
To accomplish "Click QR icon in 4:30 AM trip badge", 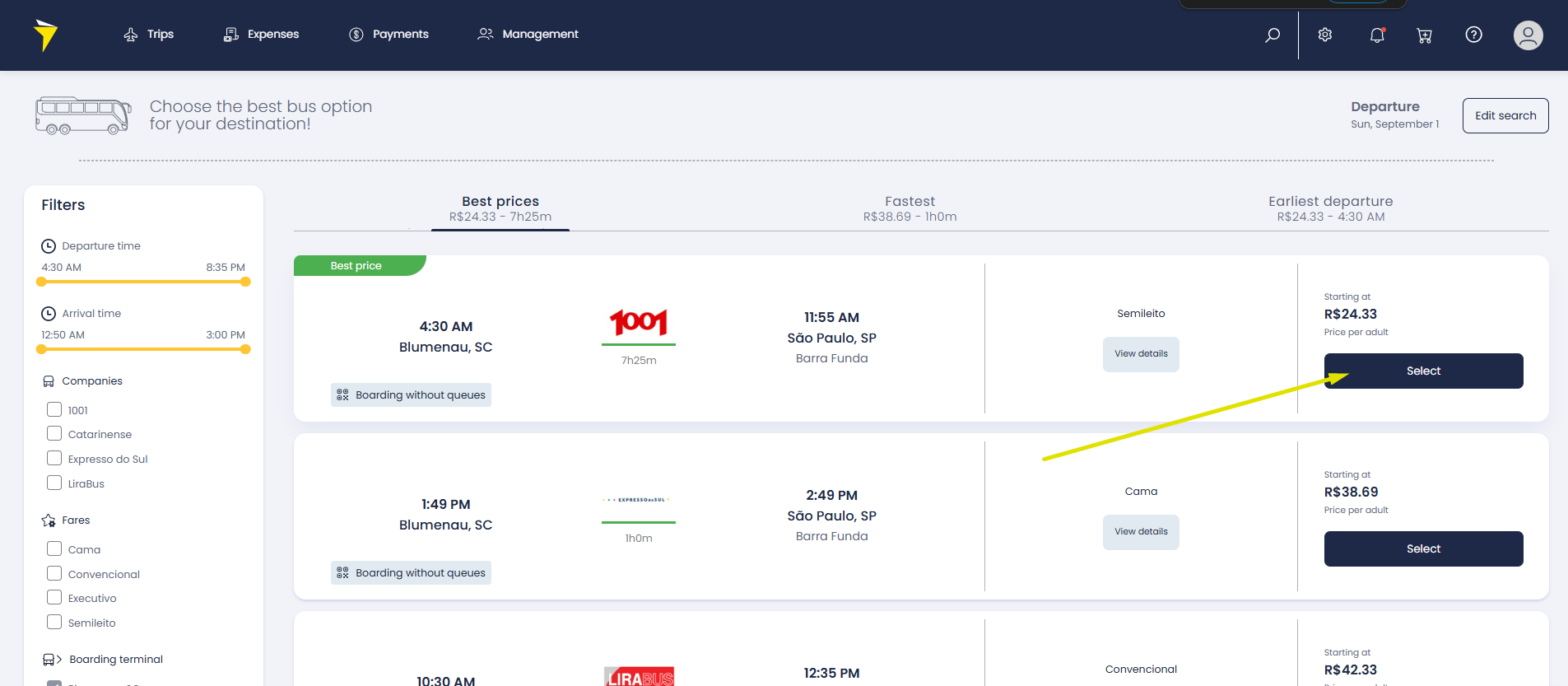I will (x=343, y=395).
